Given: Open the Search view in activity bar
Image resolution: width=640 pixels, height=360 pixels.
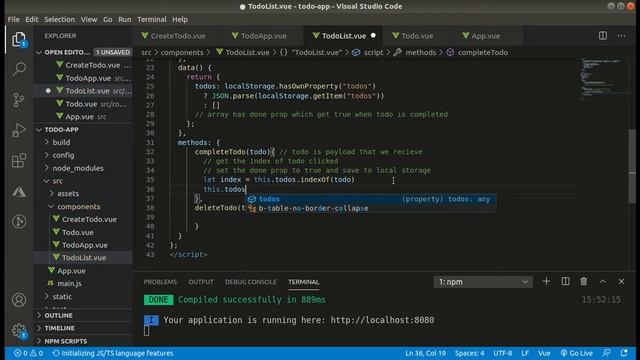Looking at the screenshot, I should (x=19, y=69).
